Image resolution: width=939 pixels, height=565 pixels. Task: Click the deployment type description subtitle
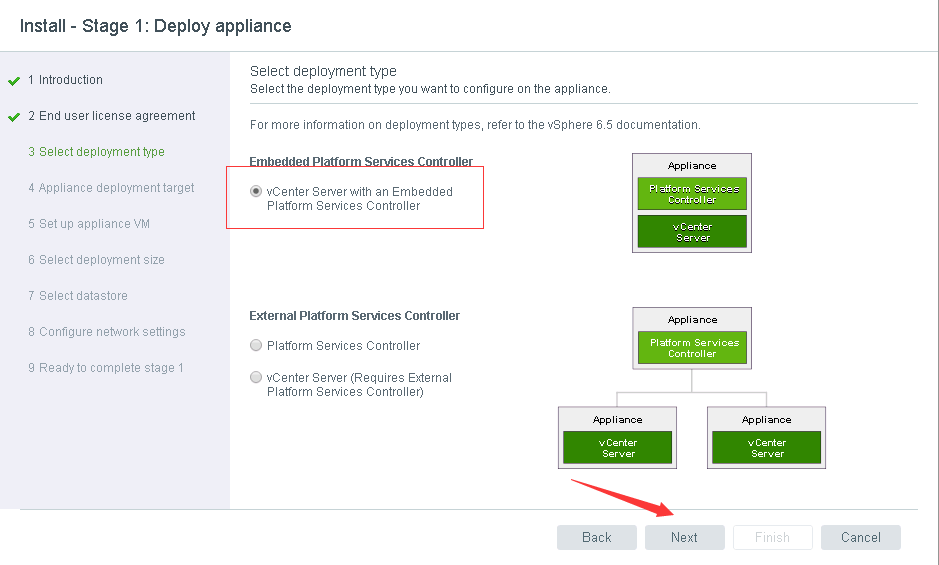pyautogui.click(x=430, y=89)
